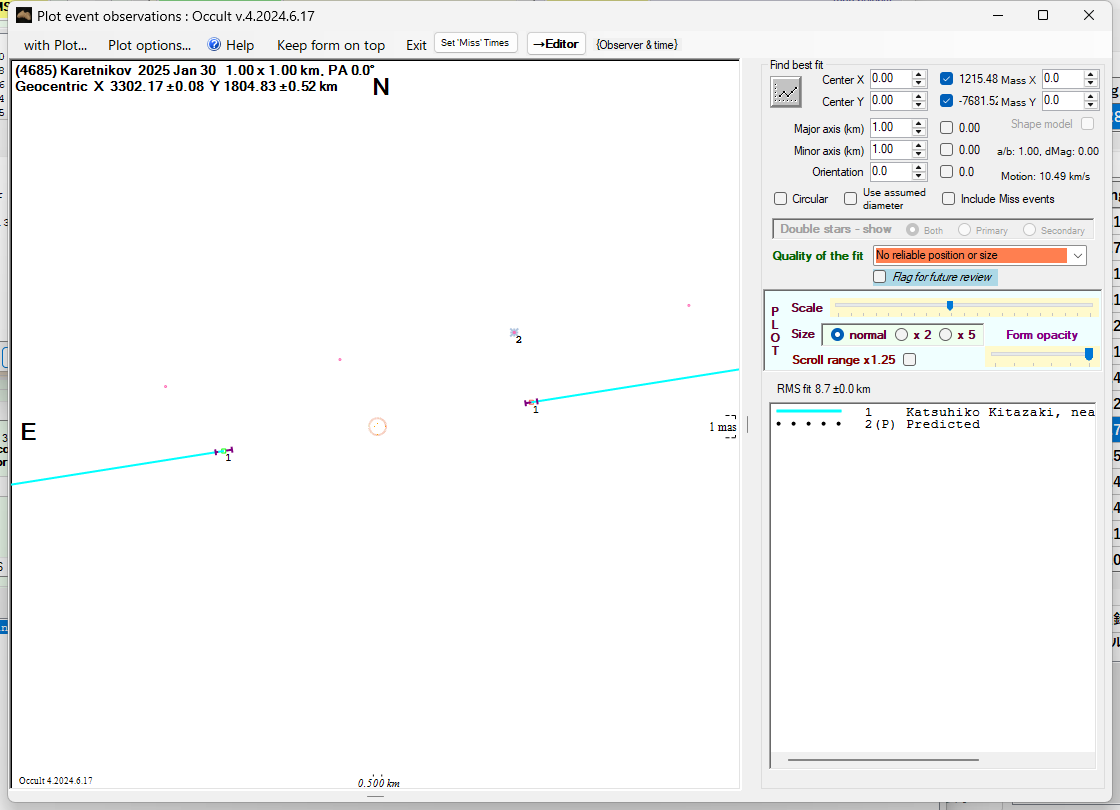Click the Set 'Miss' Times button
This screenshot has width=1120, height=810.
[476, 43]
